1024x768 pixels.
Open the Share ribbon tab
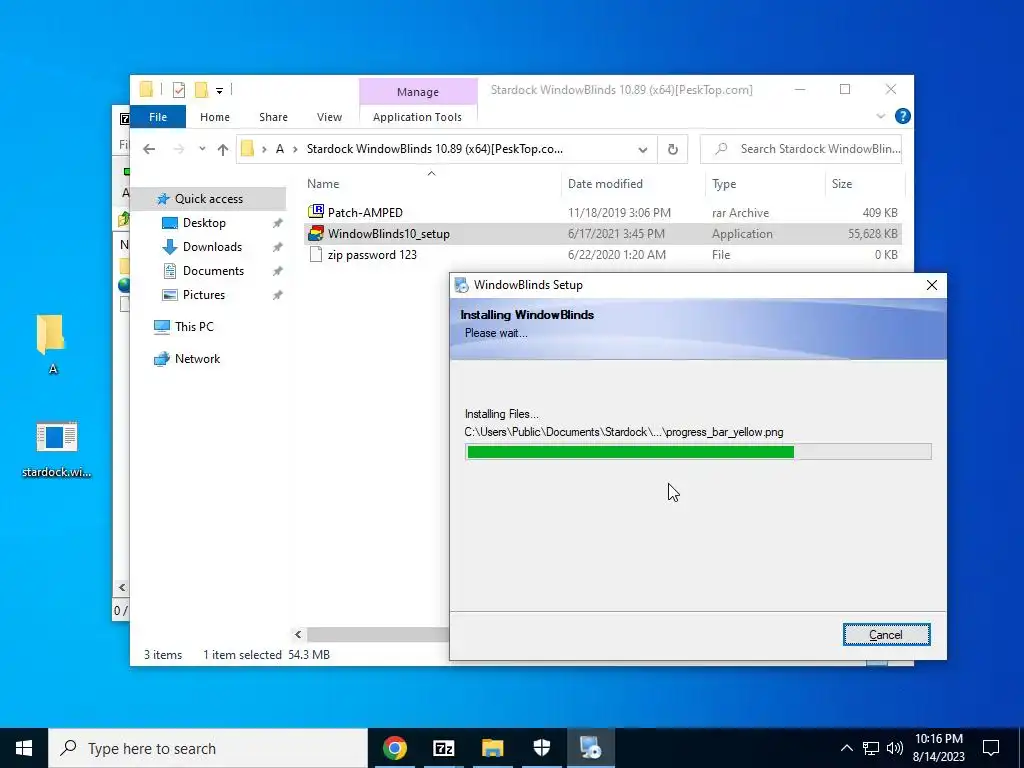click(273, 117)
